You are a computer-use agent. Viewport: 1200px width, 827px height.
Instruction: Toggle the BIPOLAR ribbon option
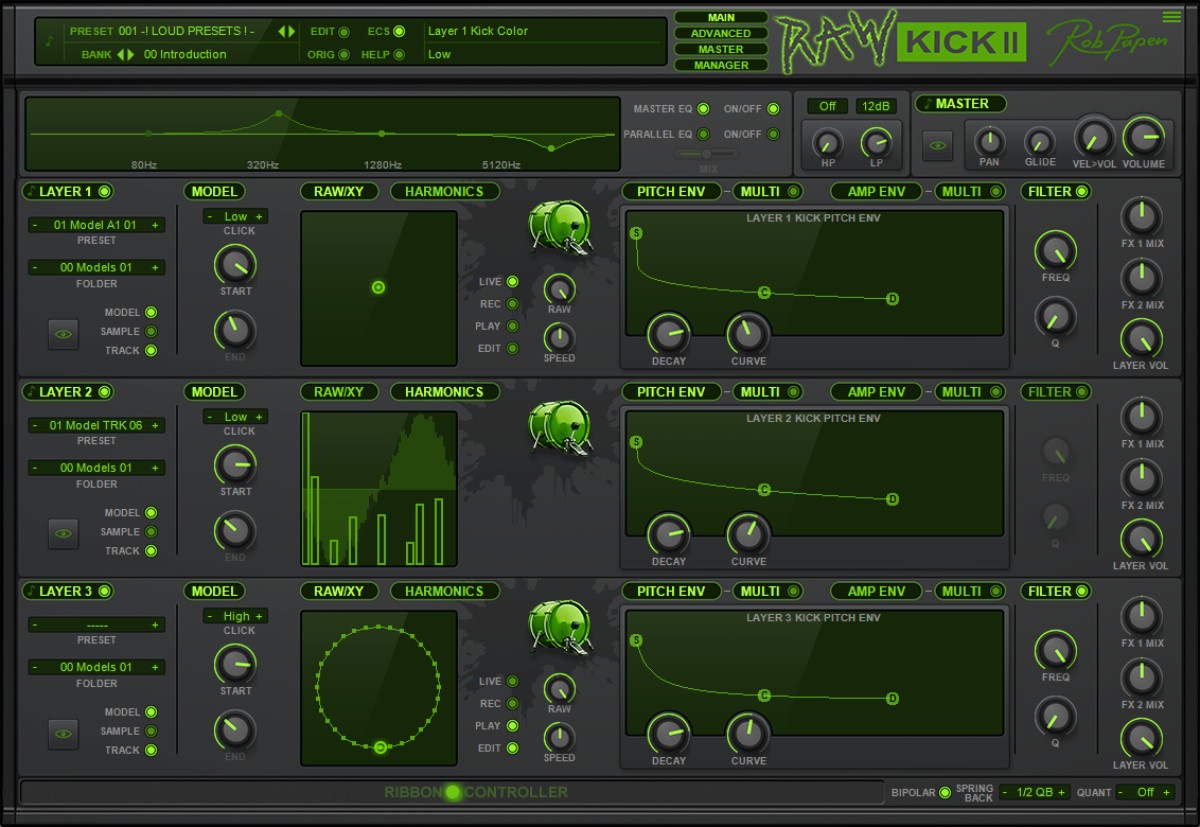(x=944, y=793)
